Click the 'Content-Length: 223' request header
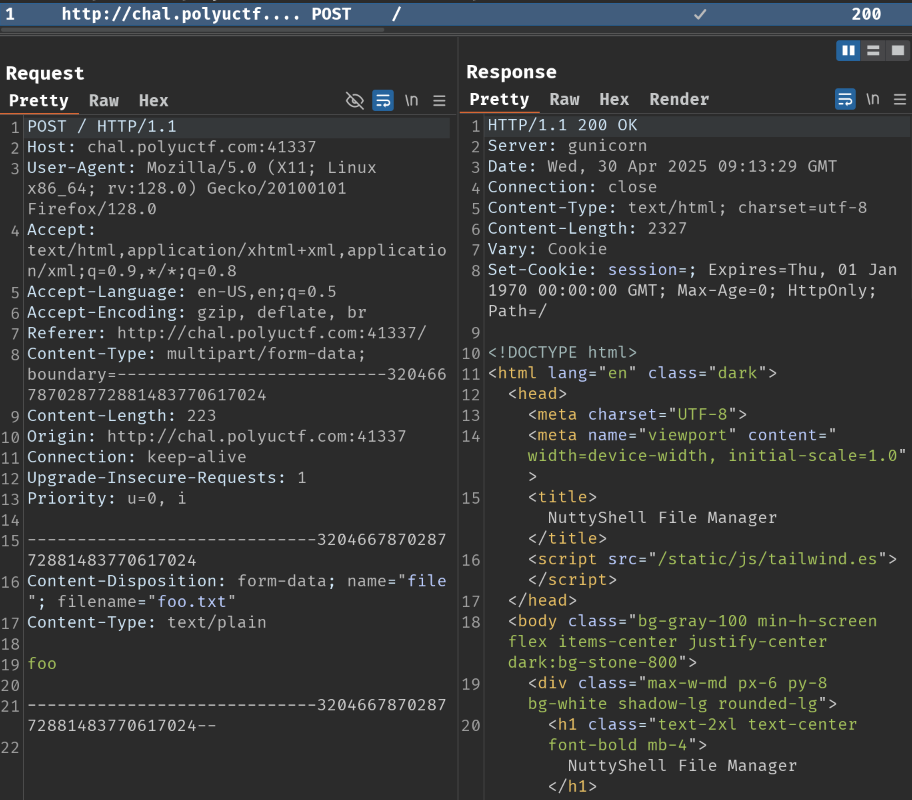Image resolution: width=912 pixels, height=800 pixels. coord(122,415)
